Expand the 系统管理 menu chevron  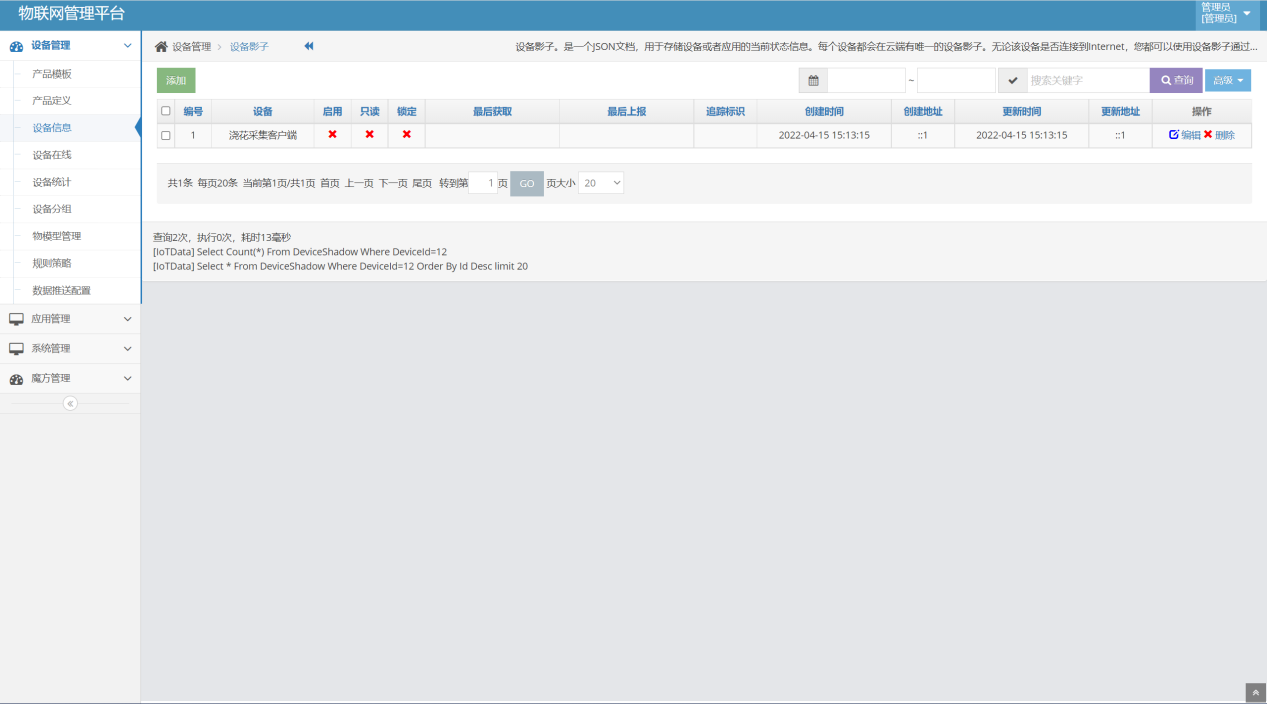point(127,349)
